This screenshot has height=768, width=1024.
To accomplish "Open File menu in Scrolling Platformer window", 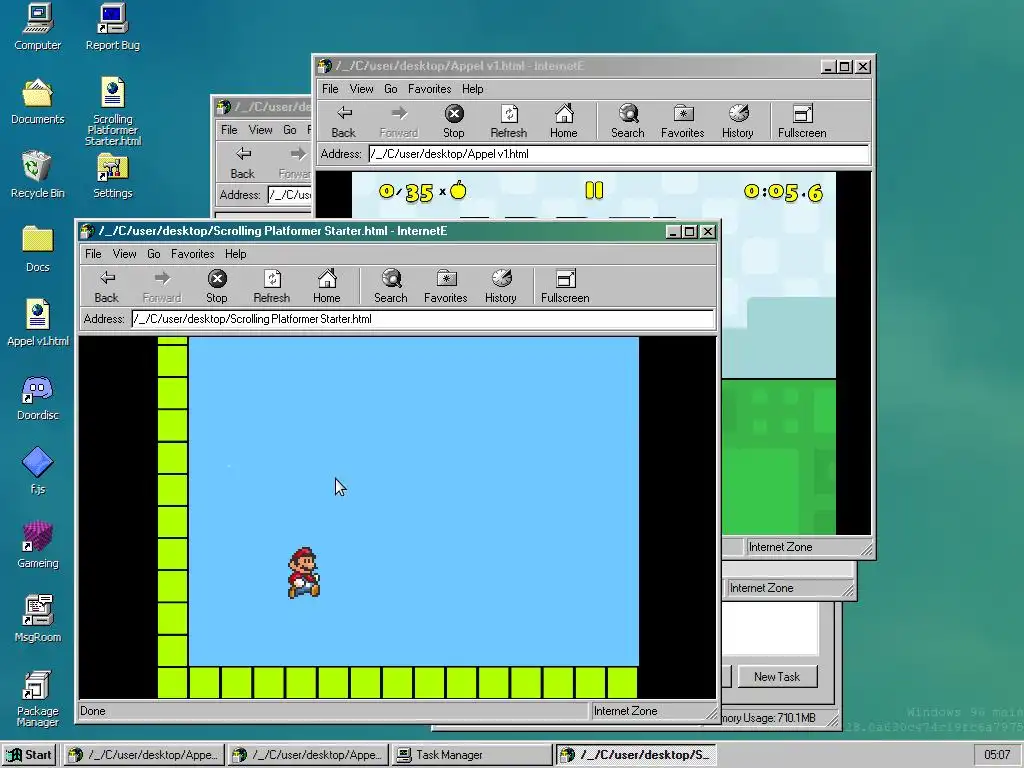I will coord(93,253).
